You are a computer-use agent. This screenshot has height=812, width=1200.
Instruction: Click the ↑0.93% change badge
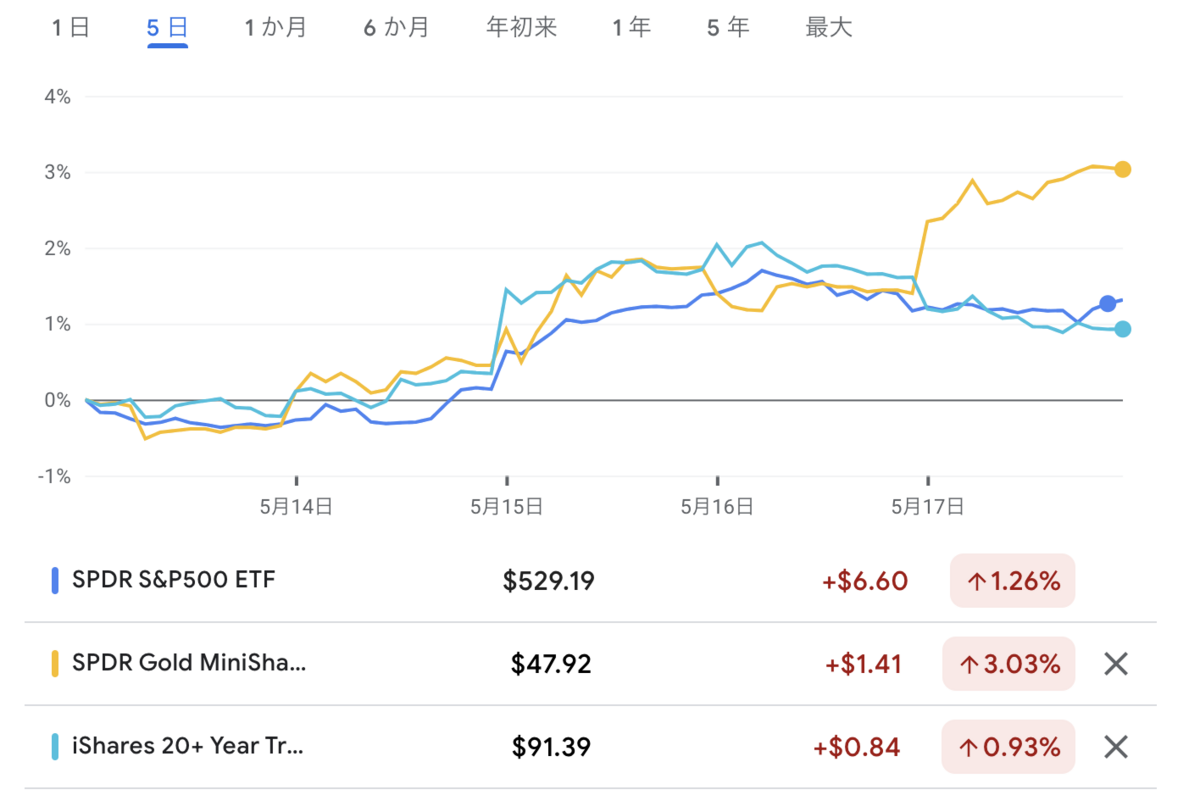(1009, 746)
